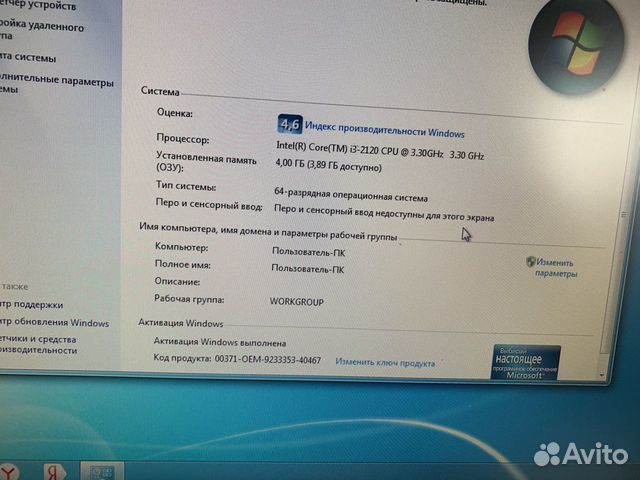Screen dimensions: 640x480
Task: Open the Изменить ключ продукта link
Action: pyautogui.click(x=385, y=362)
